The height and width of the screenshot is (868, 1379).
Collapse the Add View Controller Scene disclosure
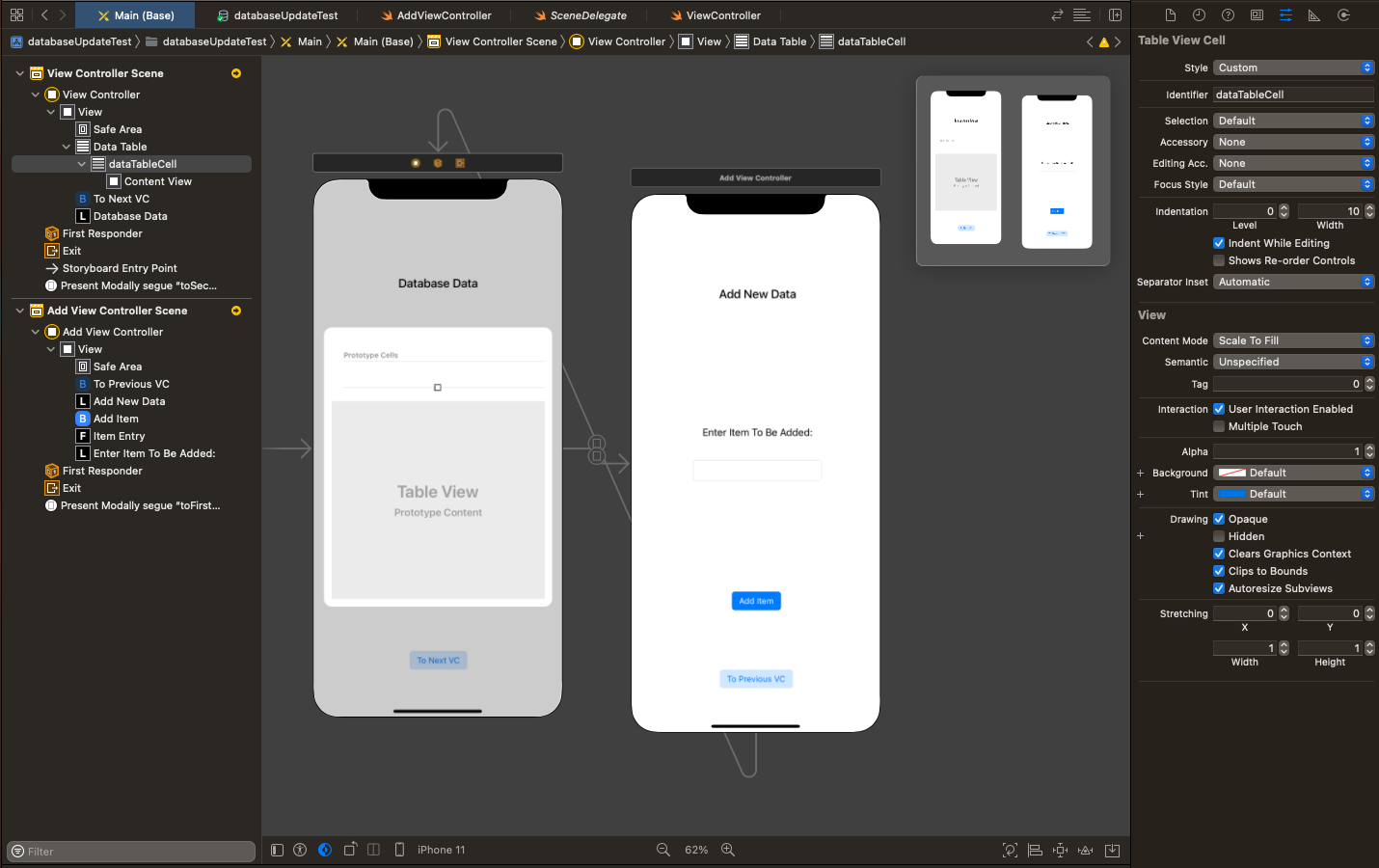tap(19, 311)
